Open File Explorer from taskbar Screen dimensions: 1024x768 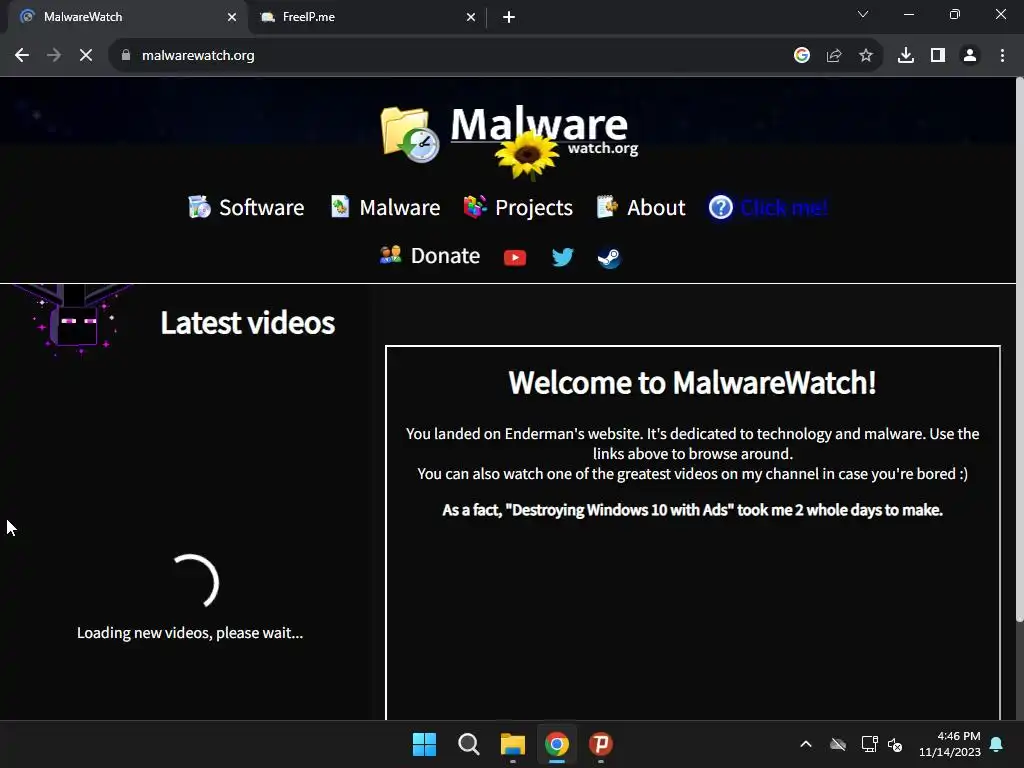click(x=513, y=744)
